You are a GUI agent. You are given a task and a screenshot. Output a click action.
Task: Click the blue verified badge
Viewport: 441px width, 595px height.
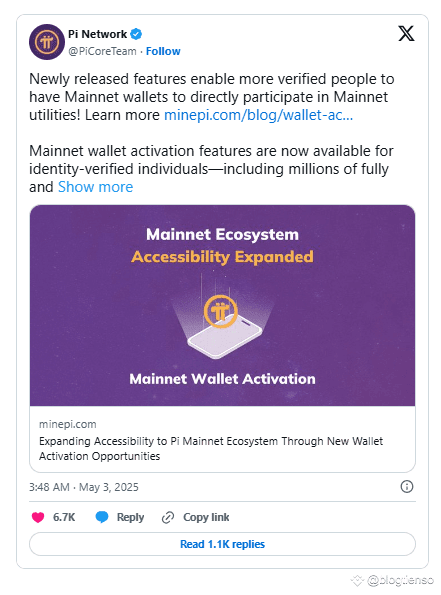point(136,34)
